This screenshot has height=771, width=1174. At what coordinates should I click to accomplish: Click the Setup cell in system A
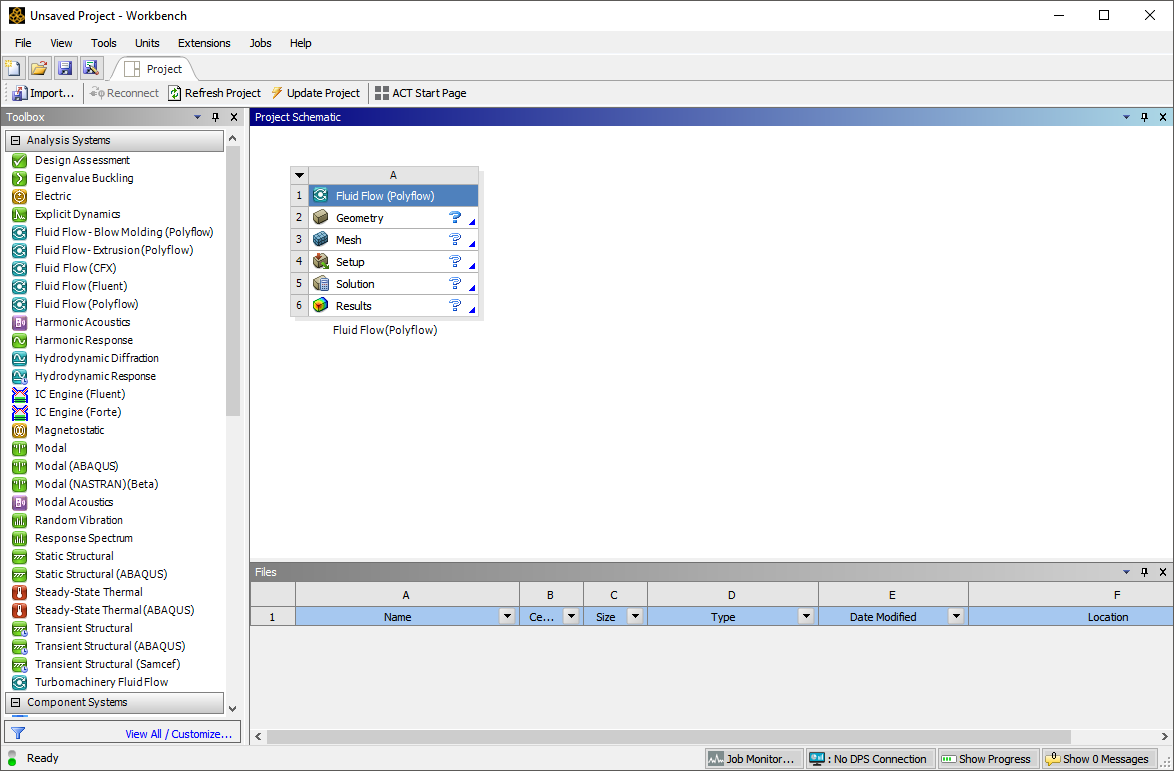click(x=393, y=262)
